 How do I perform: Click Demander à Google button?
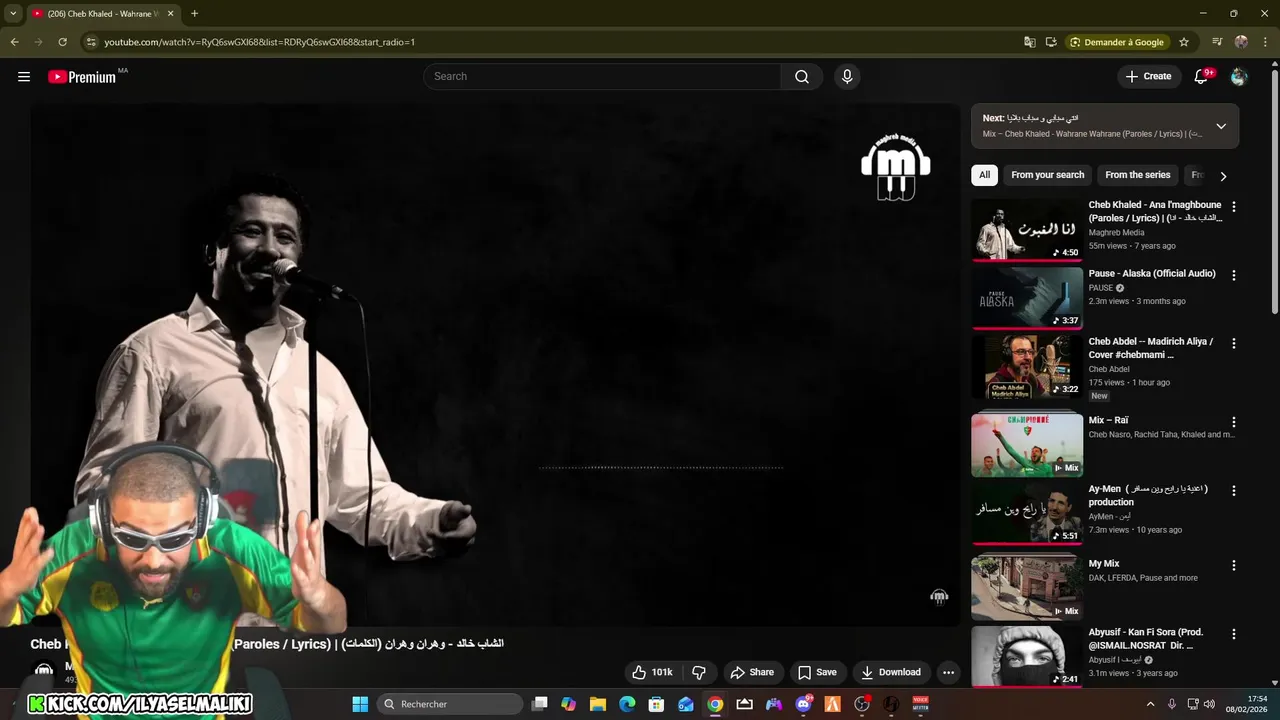[1118, 42]
